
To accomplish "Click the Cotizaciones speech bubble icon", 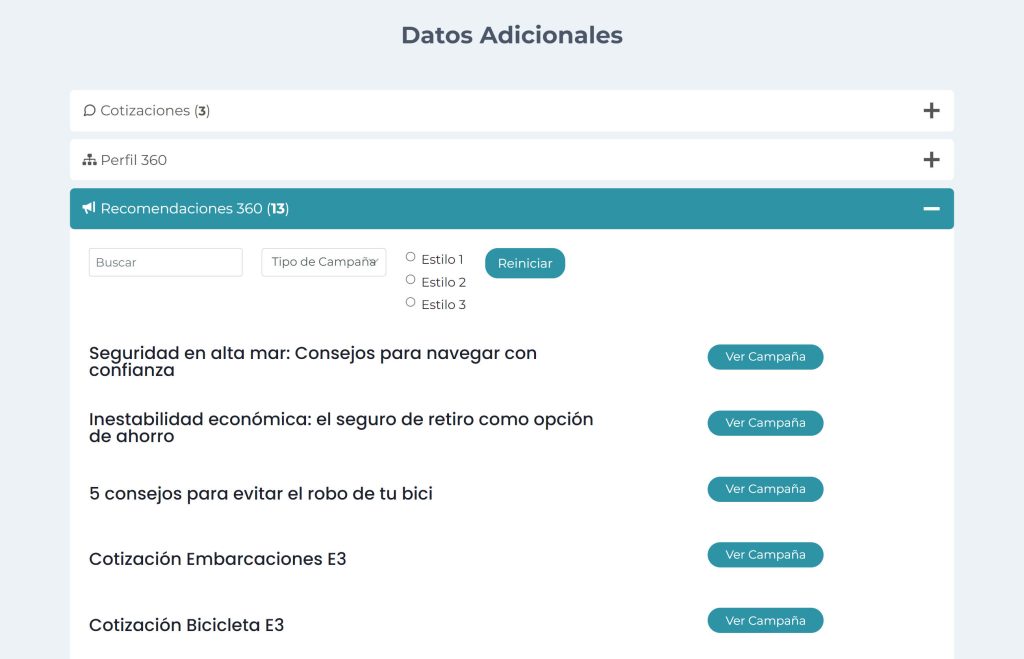I will [89, 111].
